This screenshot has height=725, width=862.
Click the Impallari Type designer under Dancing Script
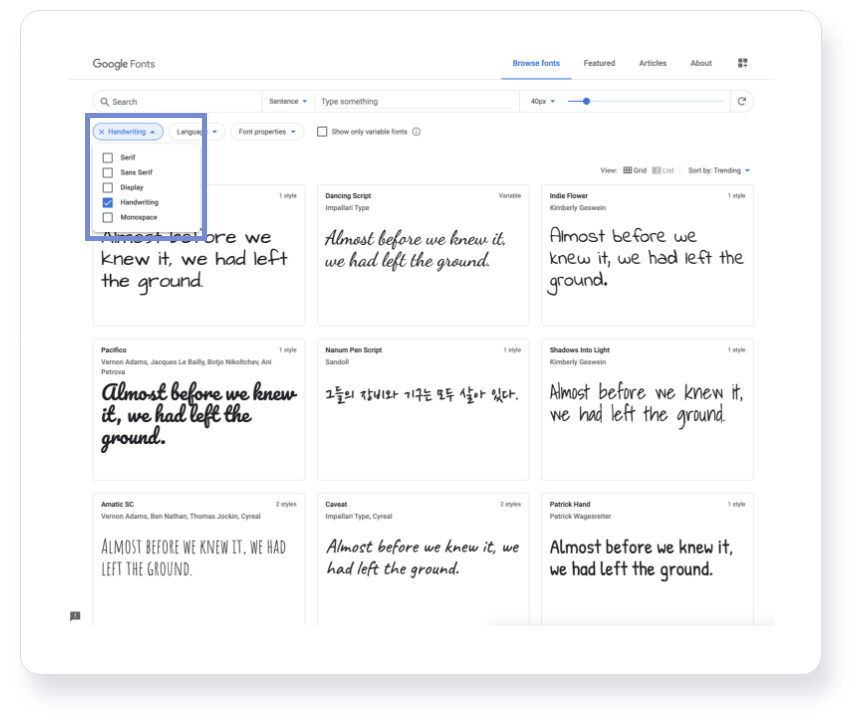click(x=347, y=208)
